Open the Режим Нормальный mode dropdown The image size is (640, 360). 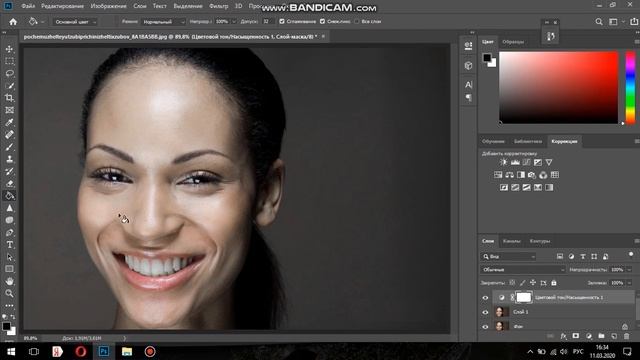[163, 22]
